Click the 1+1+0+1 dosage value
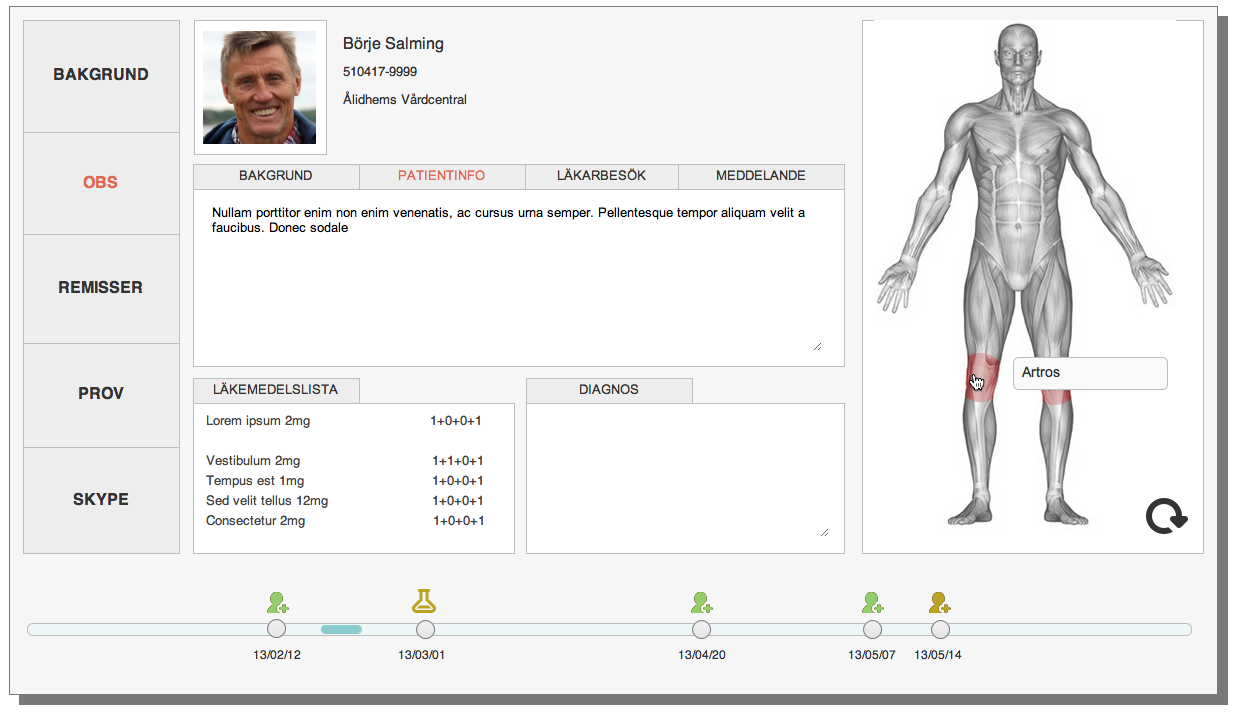This screenshot has height=718, width=1244. click(458, 461)
